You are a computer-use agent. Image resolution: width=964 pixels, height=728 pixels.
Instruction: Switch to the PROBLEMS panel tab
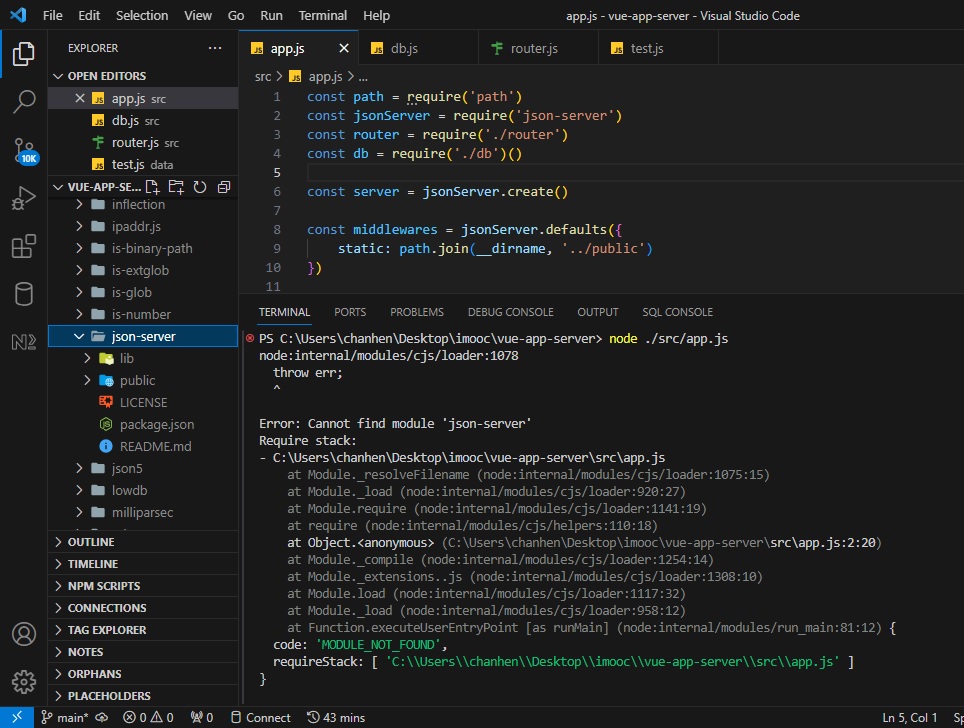point(417,312)
